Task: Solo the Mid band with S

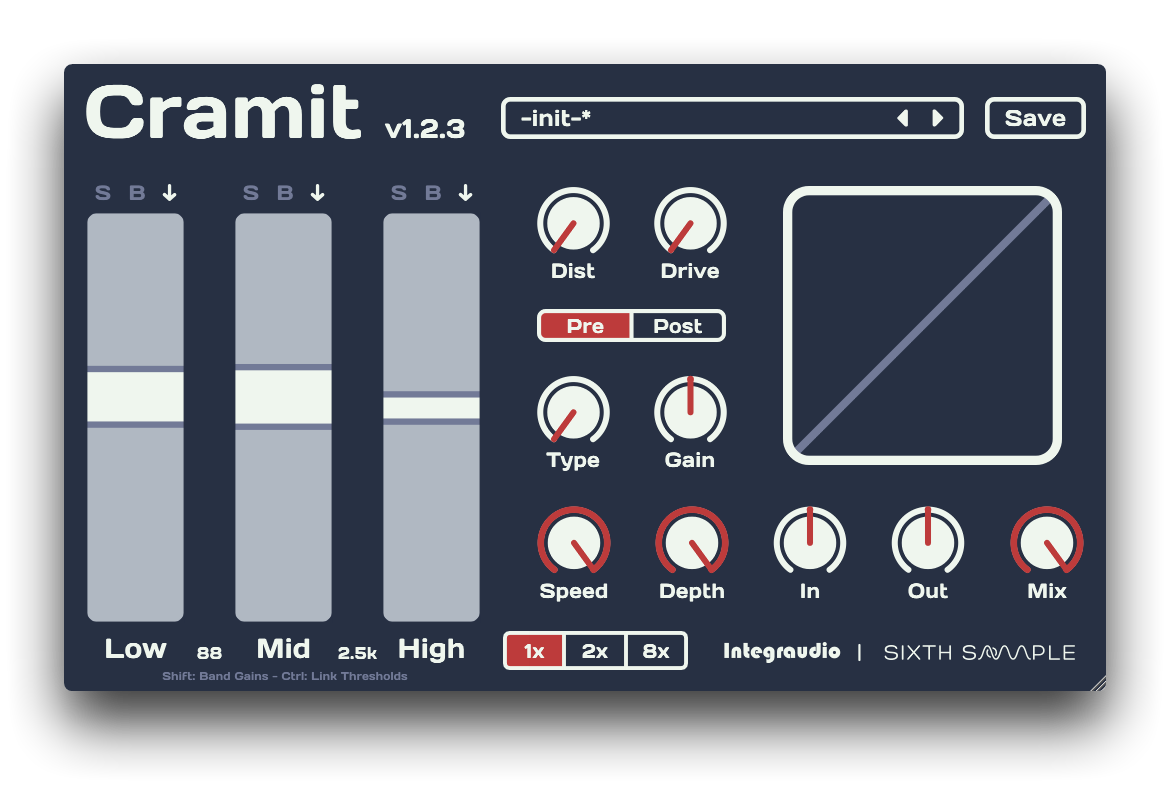Action: coord(251,193)
